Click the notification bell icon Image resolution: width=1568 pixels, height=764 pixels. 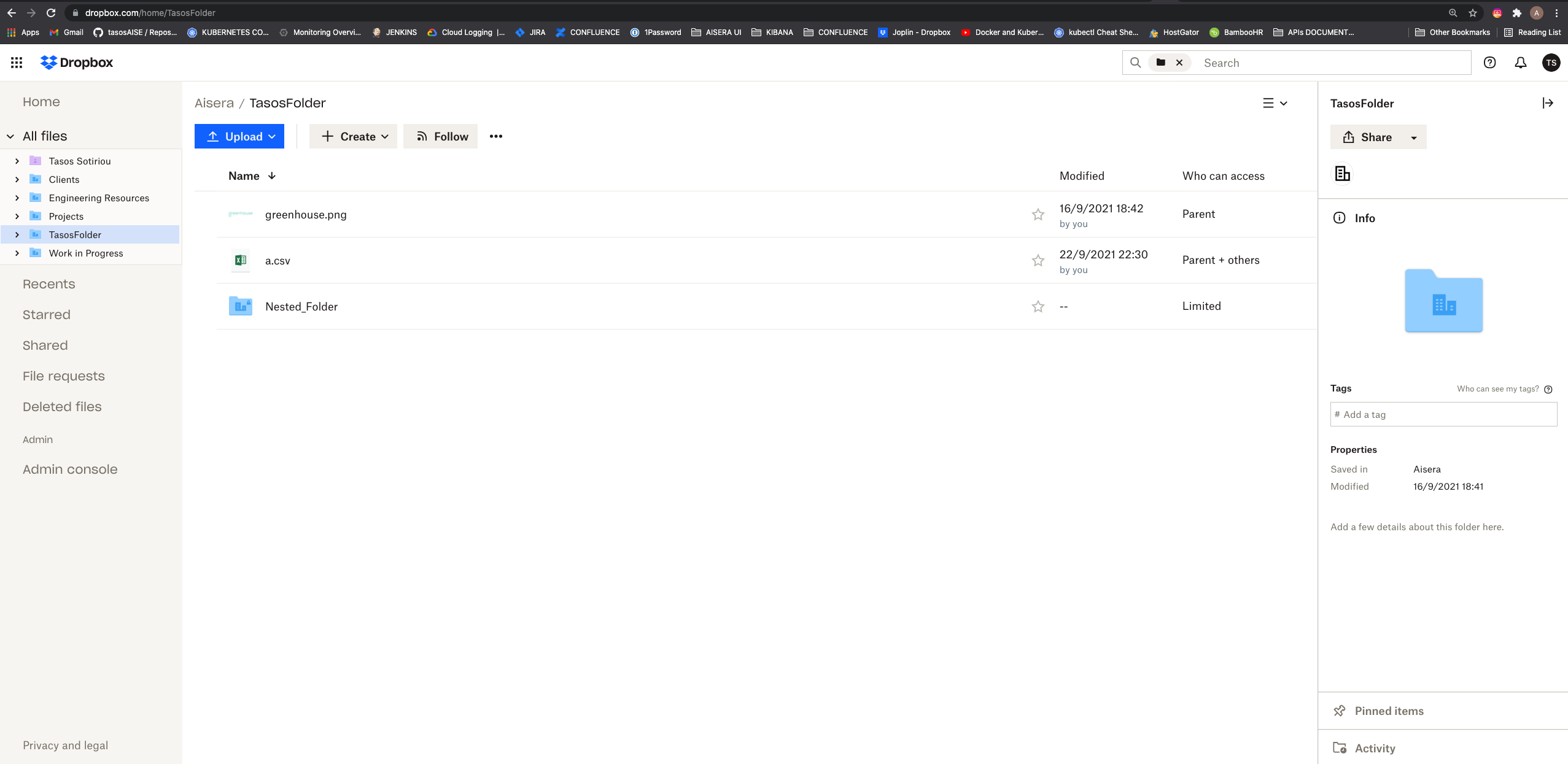(1519, 62)
